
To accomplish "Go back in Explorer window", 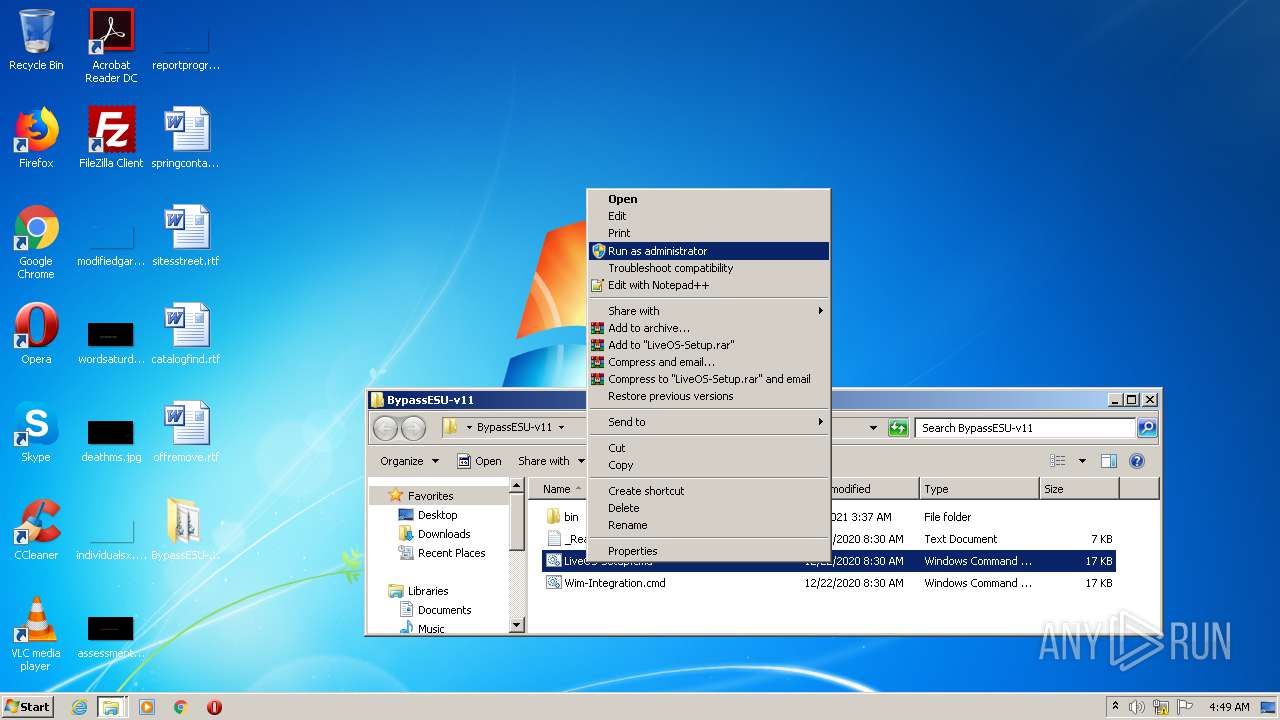I will 385,428.
